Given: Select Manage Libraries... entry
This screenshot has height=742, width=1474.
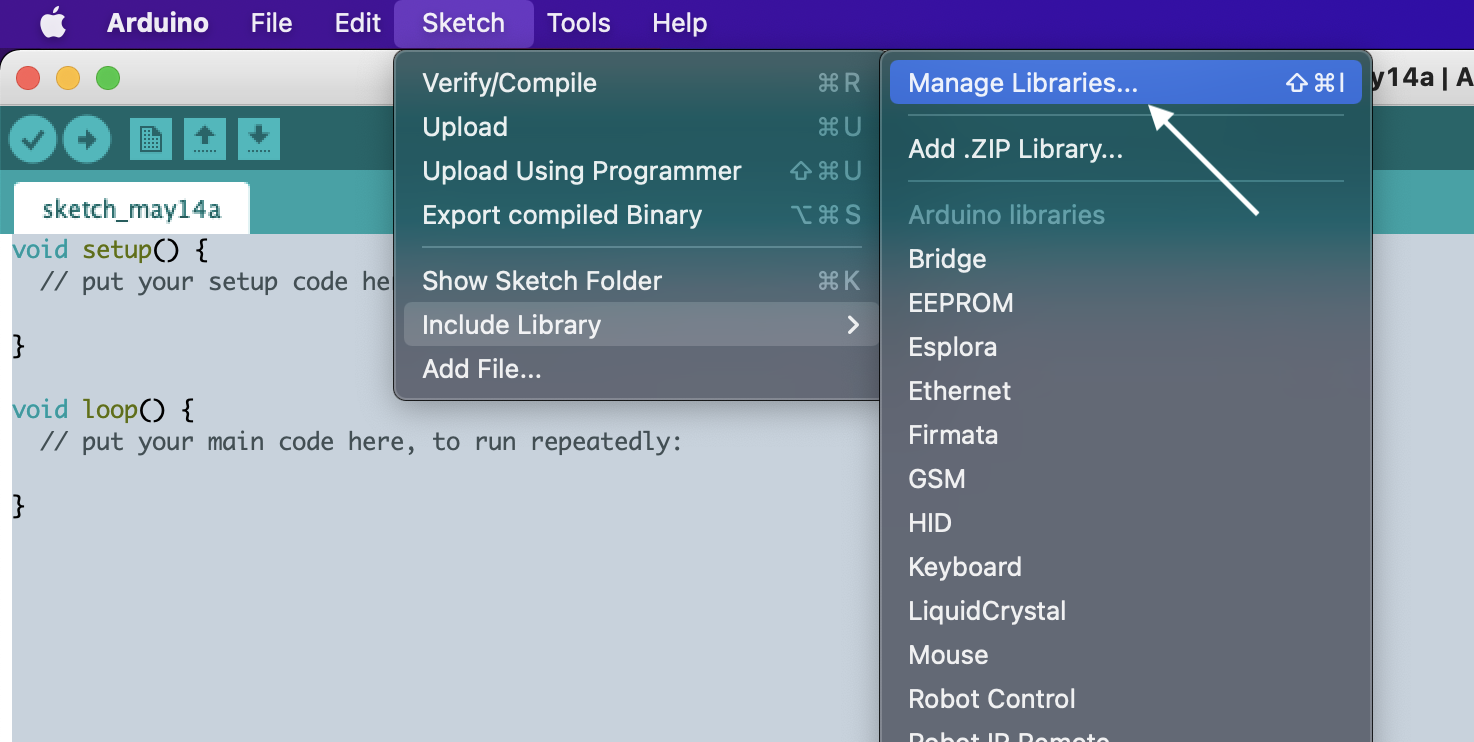Looking at the screenshot, I should pos(1126,83).
